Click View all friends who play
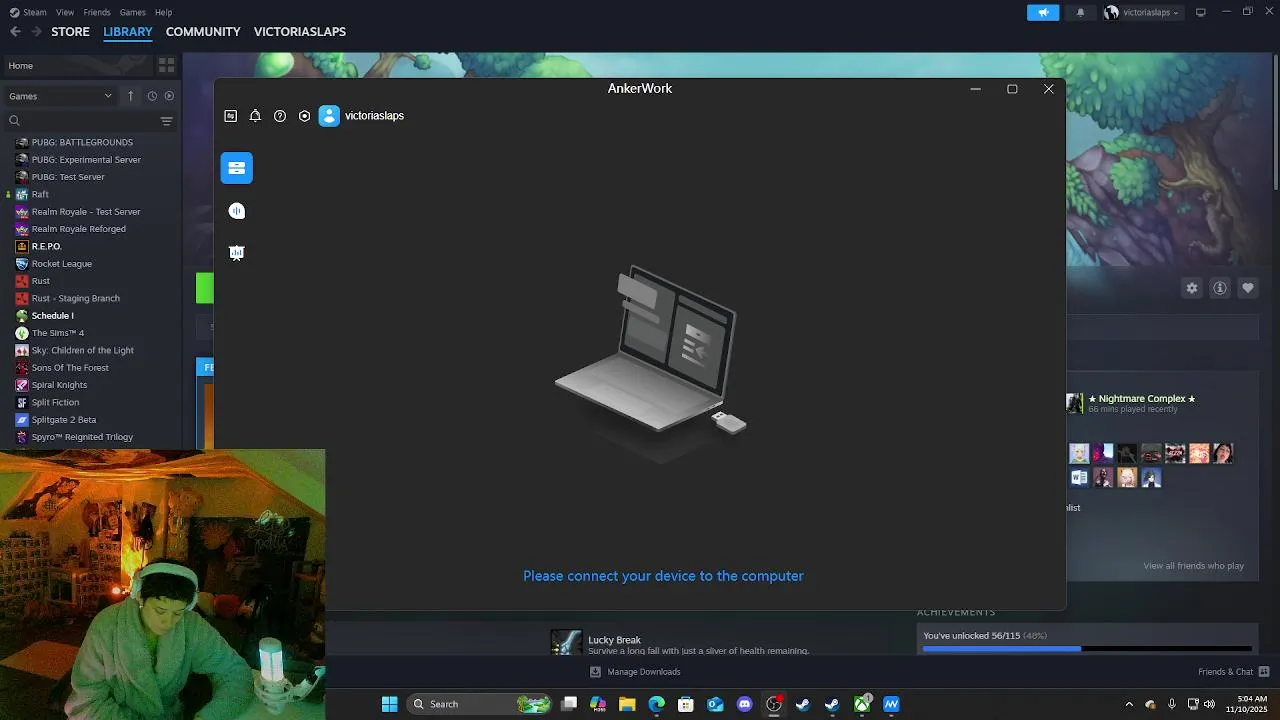The width and height of the screenshot is (1280, 720). coord(1194,566)
